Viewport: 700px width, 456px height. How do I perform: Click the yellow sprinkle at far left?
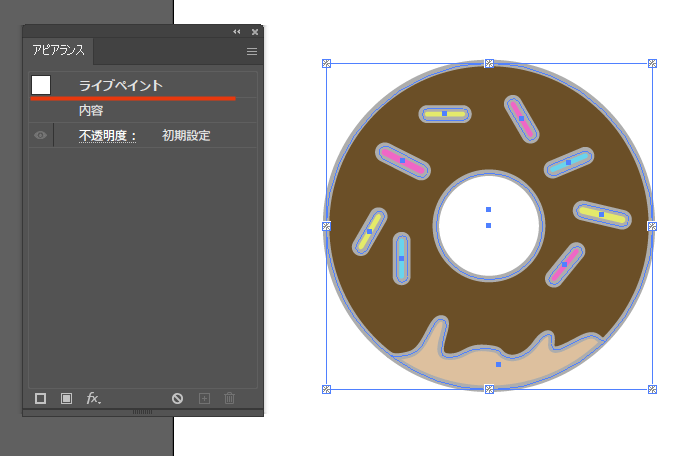click(x=370, y=231)
